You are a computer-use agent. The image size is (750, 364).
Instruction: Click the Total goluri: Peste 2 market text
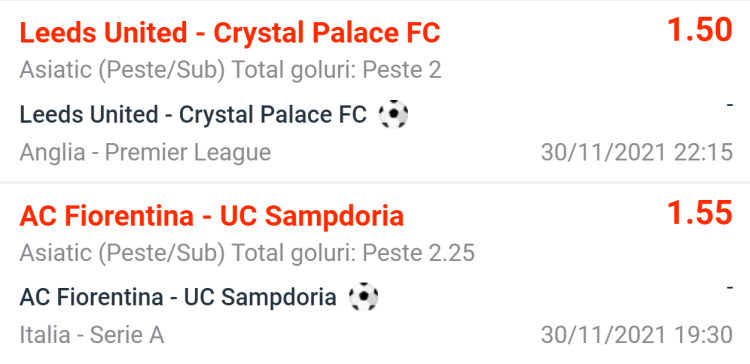click(337, 70)
